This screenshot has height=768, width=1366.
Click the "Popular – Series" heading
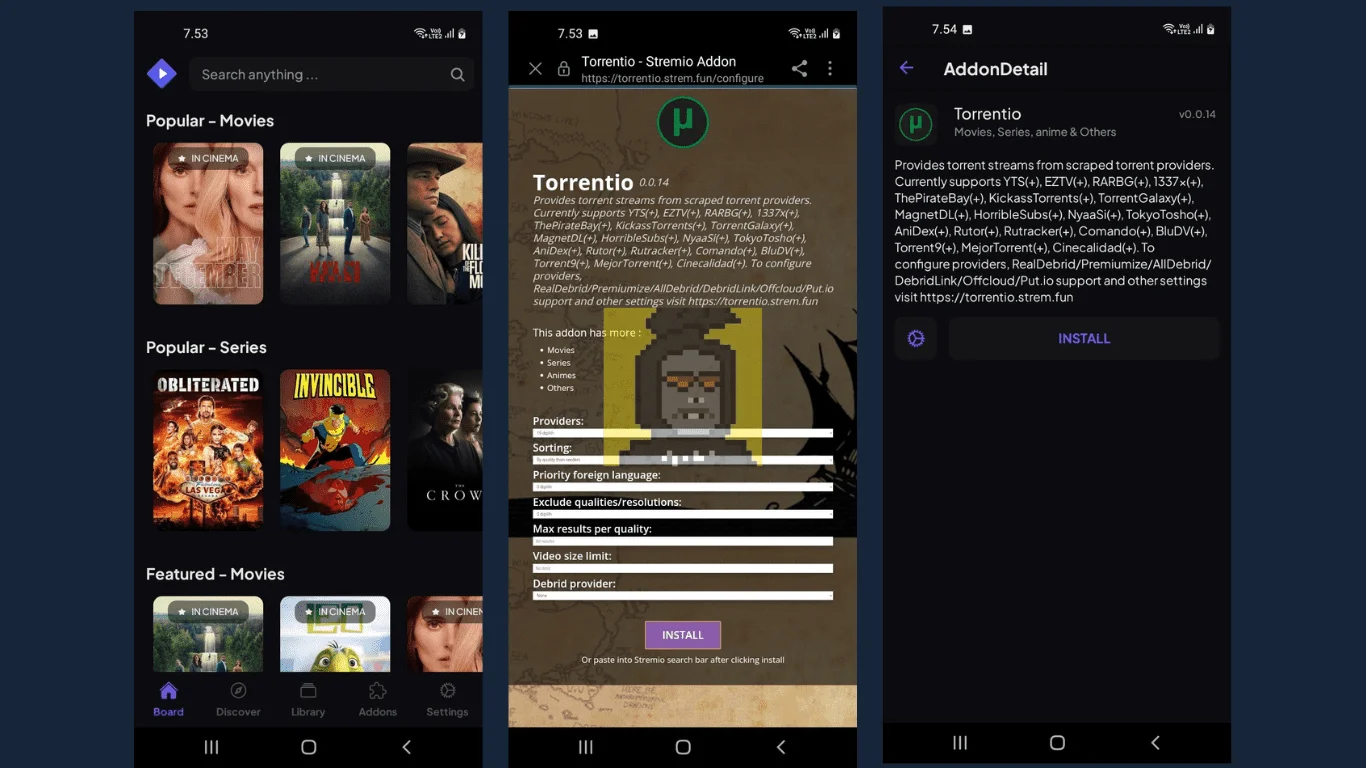(206, 348)
